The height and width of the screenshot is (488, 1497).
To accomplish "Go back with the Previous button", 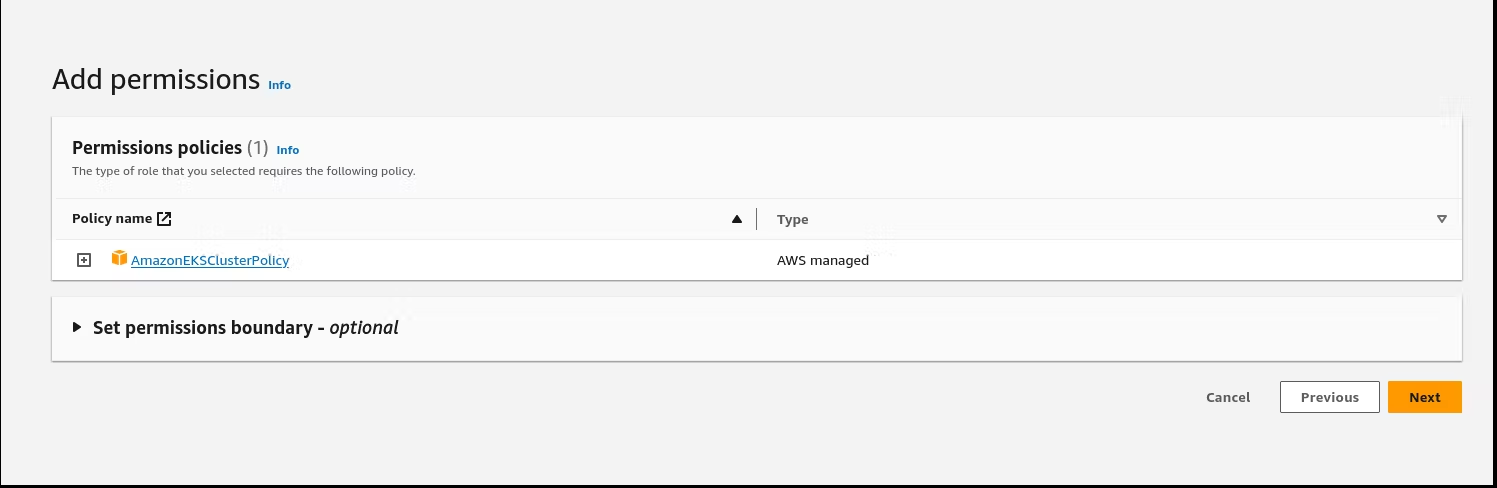I will pos(1329,397).
